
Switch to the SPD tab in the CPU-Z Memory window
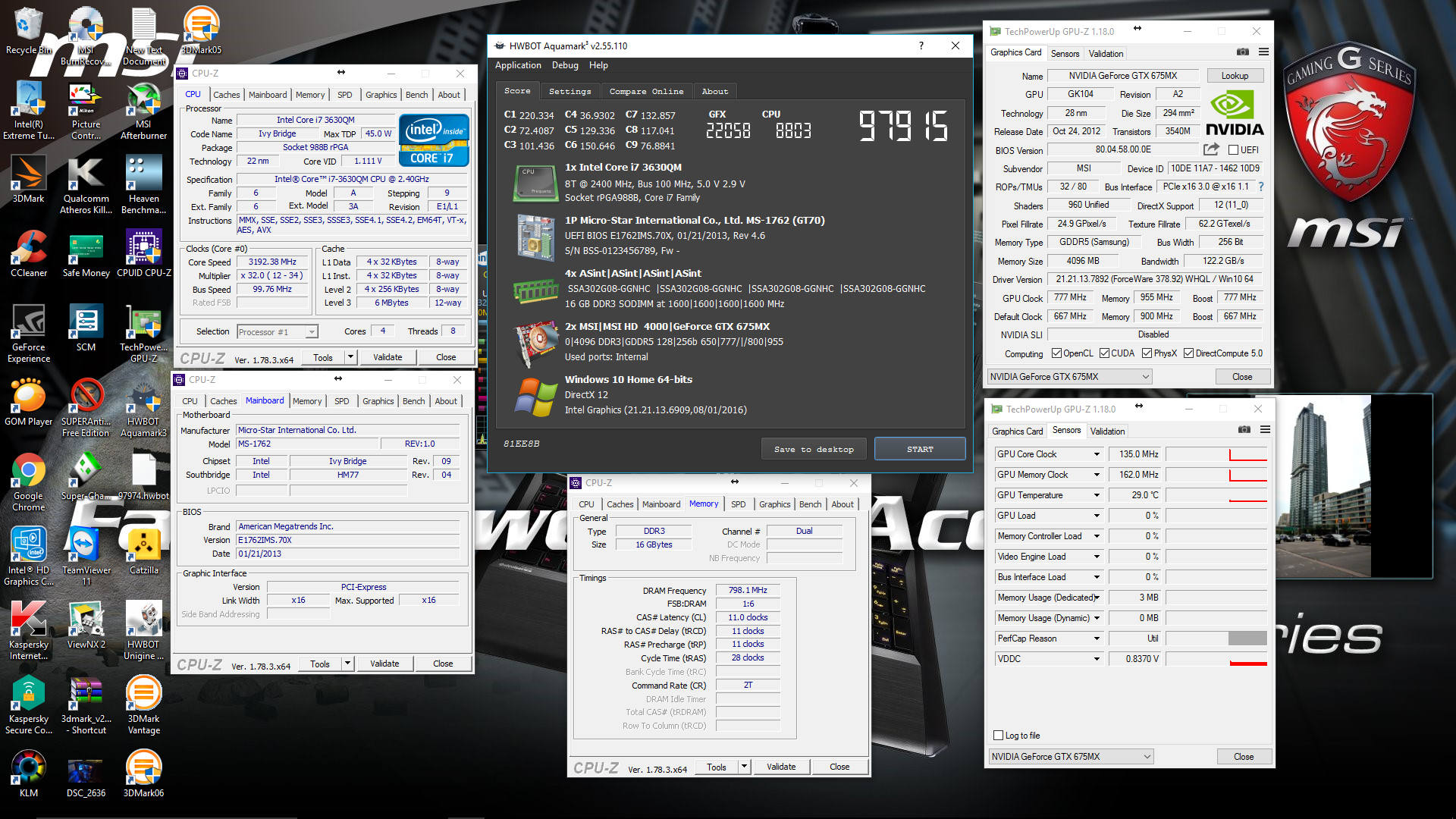(x=738, y=504)
